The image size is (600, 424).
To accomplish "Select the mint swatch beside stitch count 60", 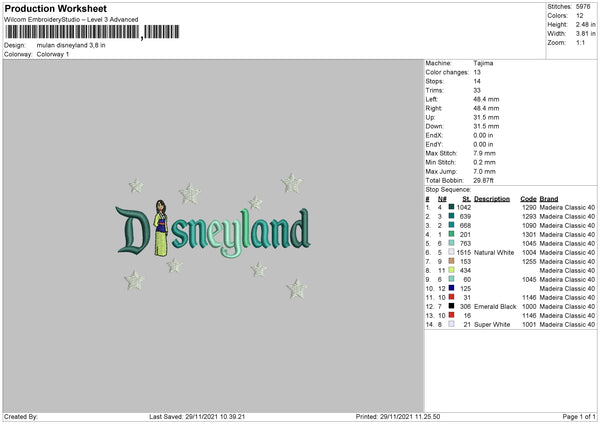I will click(x=451, y=279).
